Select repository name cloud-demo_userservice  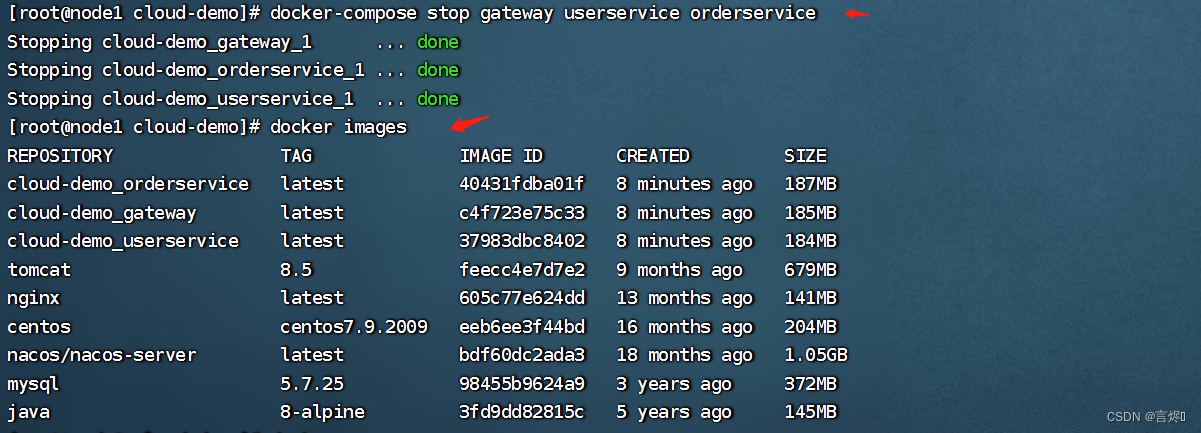(x=123, y=241)
